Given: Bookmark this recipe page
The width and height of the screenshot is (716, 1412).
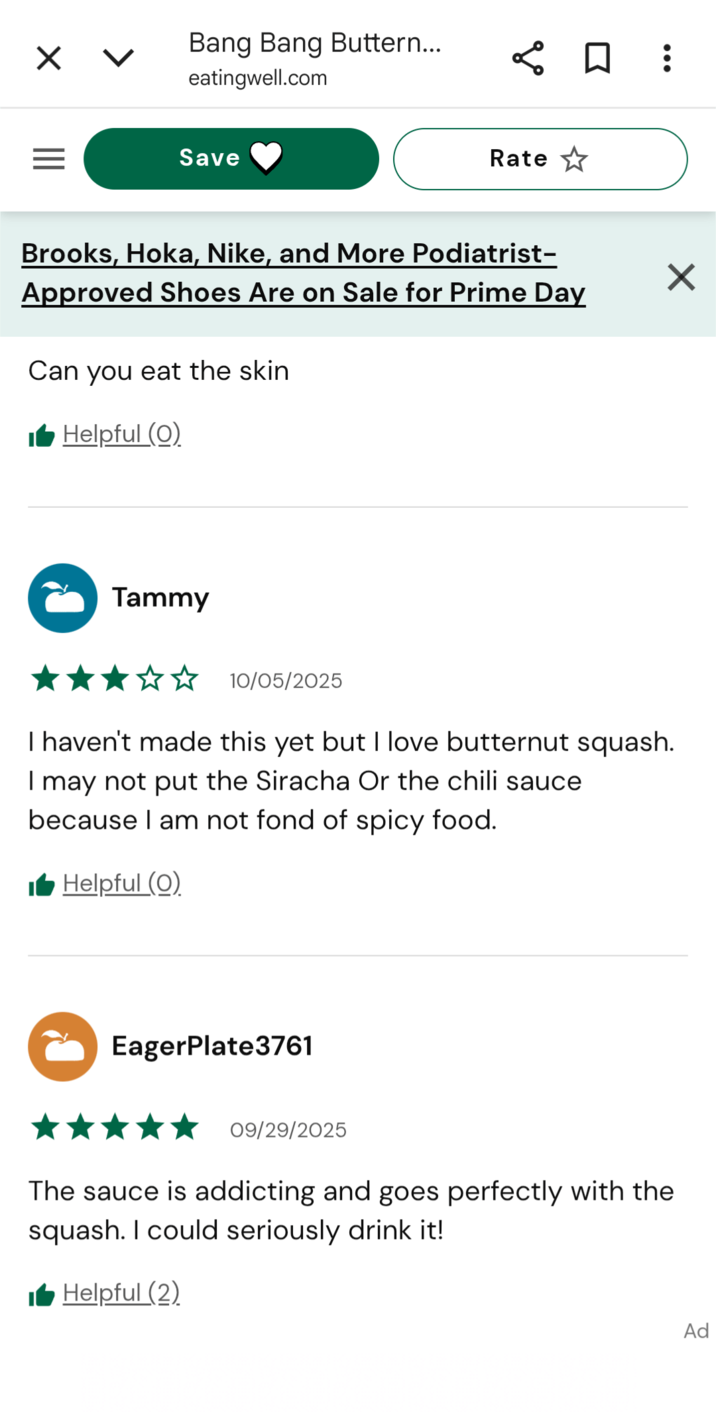Looking at the screenshot, I should 597,57.
